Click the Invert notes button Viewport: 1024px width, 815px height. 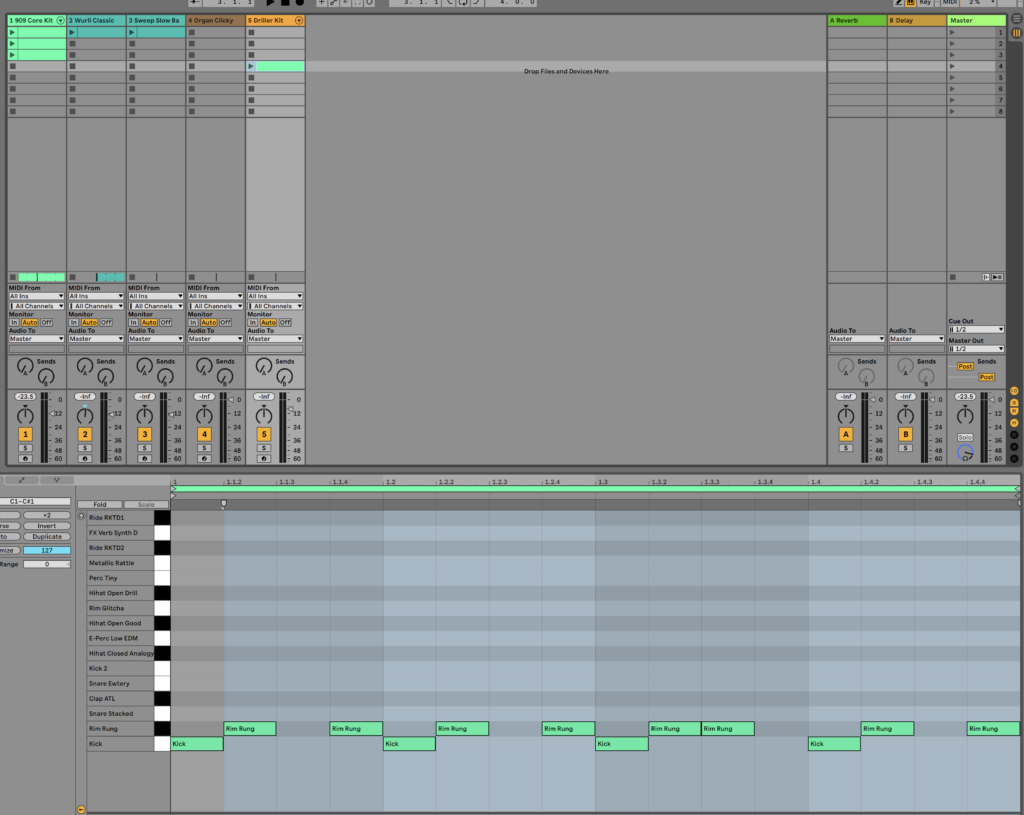point(47,526)
